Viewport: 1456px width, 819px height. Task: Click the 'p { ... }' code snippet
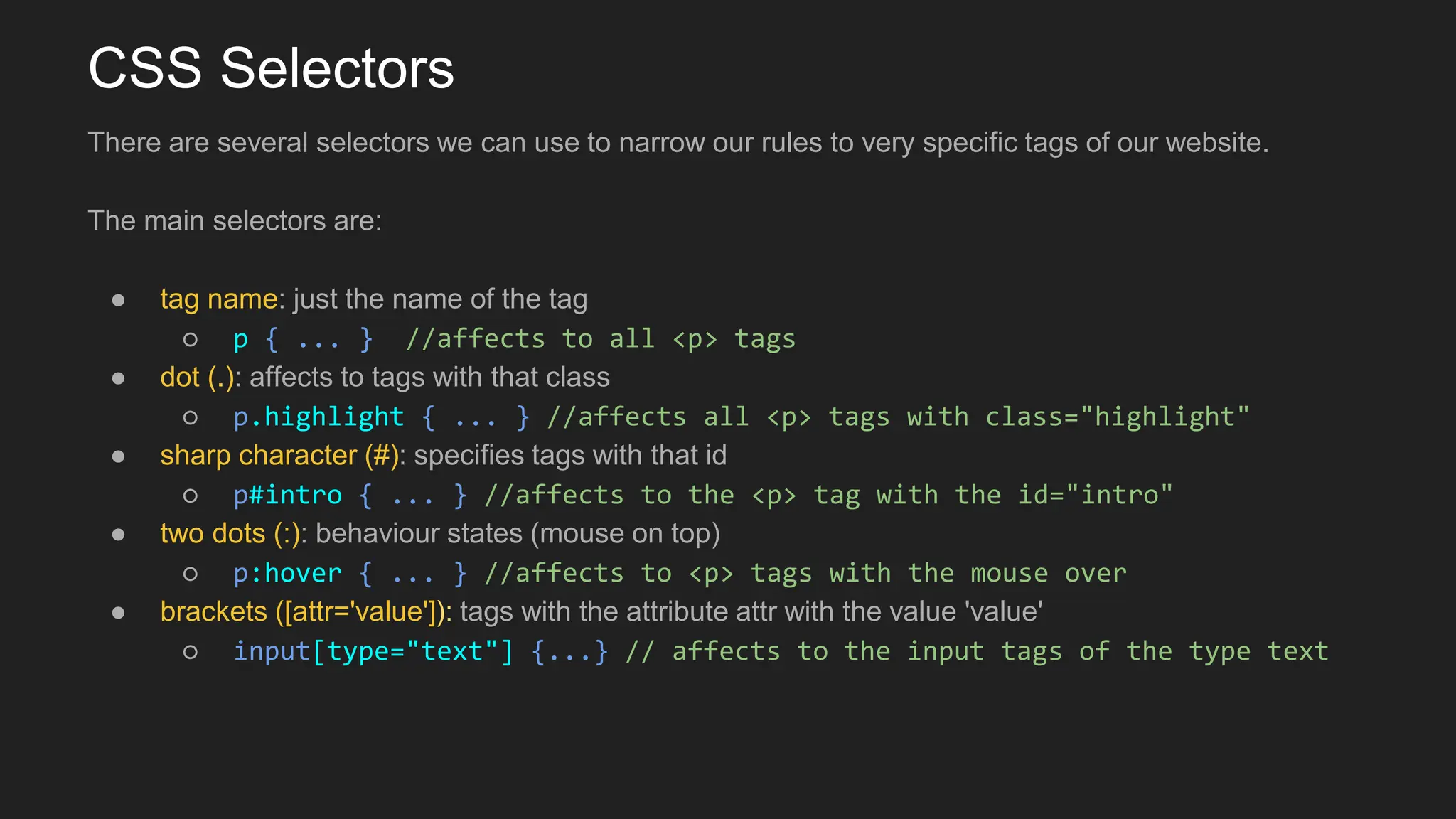click(303, 339)
